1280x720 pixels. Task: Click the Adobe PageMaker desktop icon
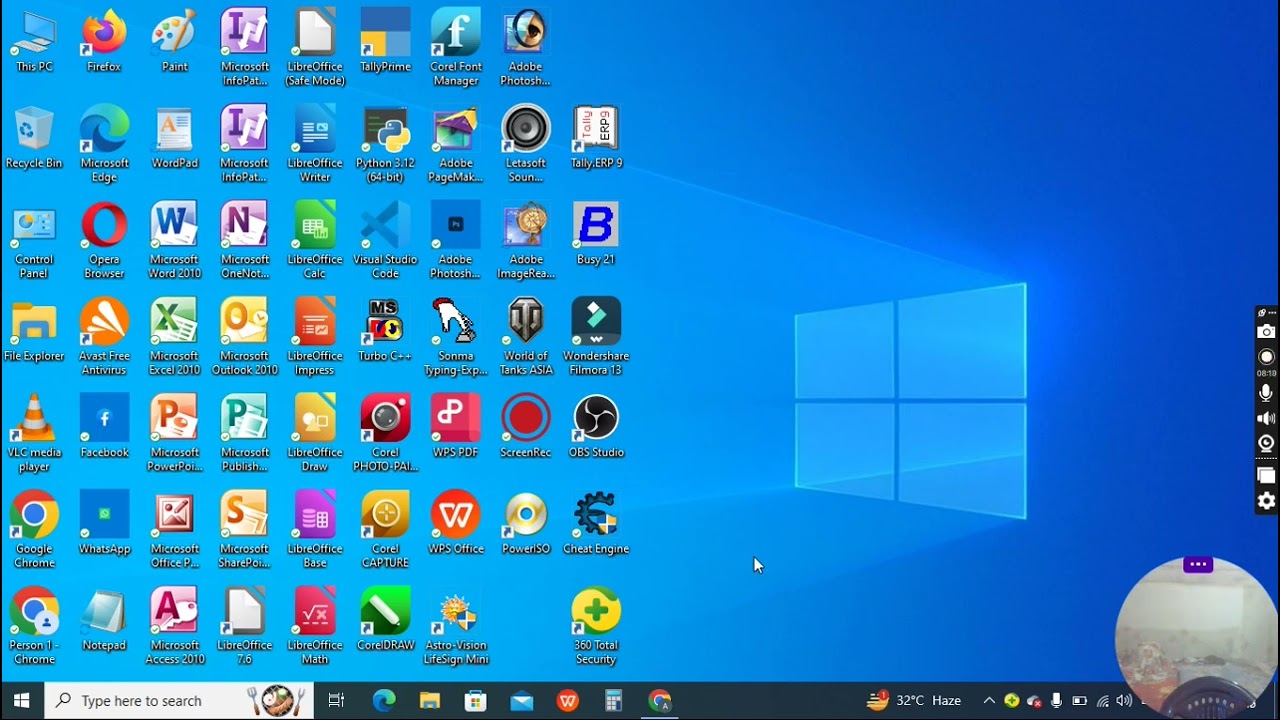pyautogui.click(x=456, y=145)
